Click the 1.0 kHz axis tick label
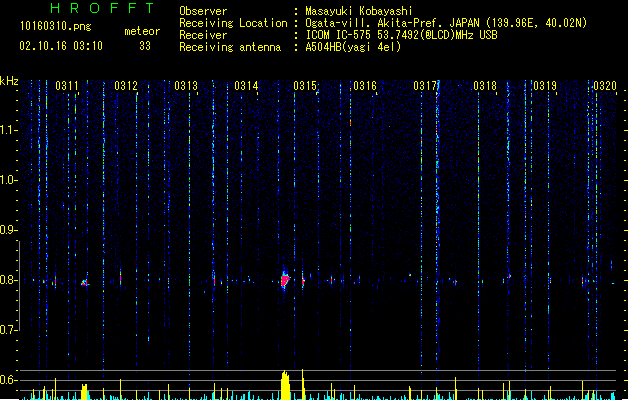The width and height of the screenshot is (629, 400). [x=8, y=180]
